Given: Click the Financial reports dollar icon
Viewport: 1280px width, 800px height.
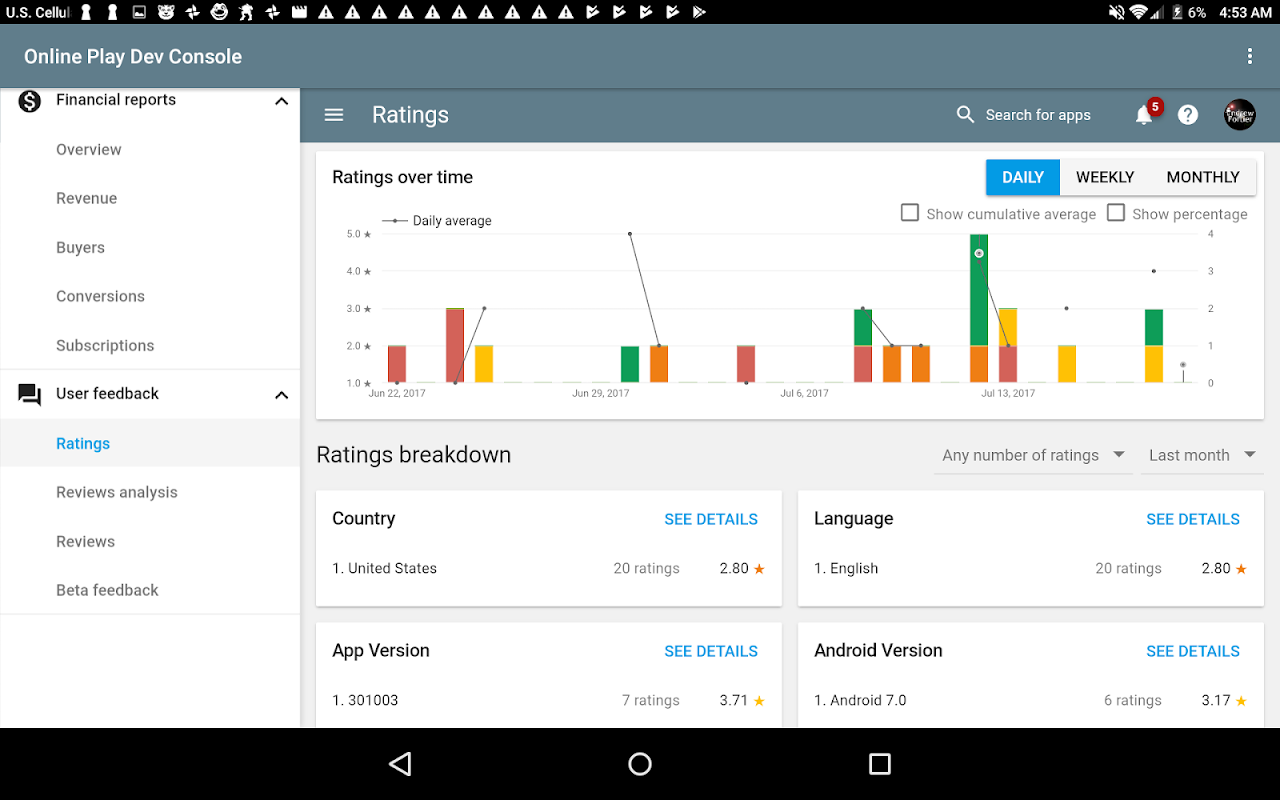Looking at the screenshot, I should point(30,100).
